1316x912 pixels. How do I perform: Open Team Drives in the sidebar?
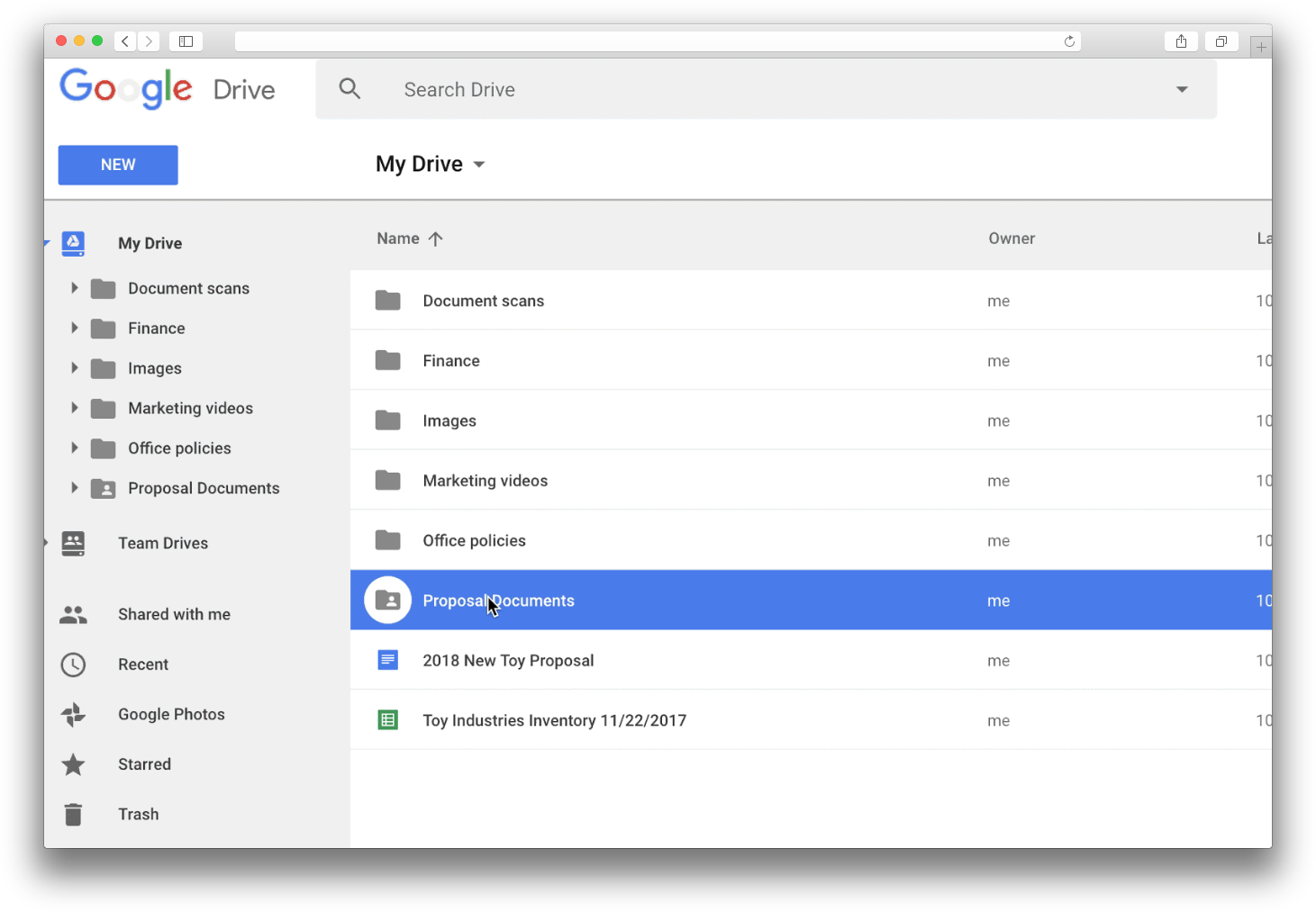(163, 543)
